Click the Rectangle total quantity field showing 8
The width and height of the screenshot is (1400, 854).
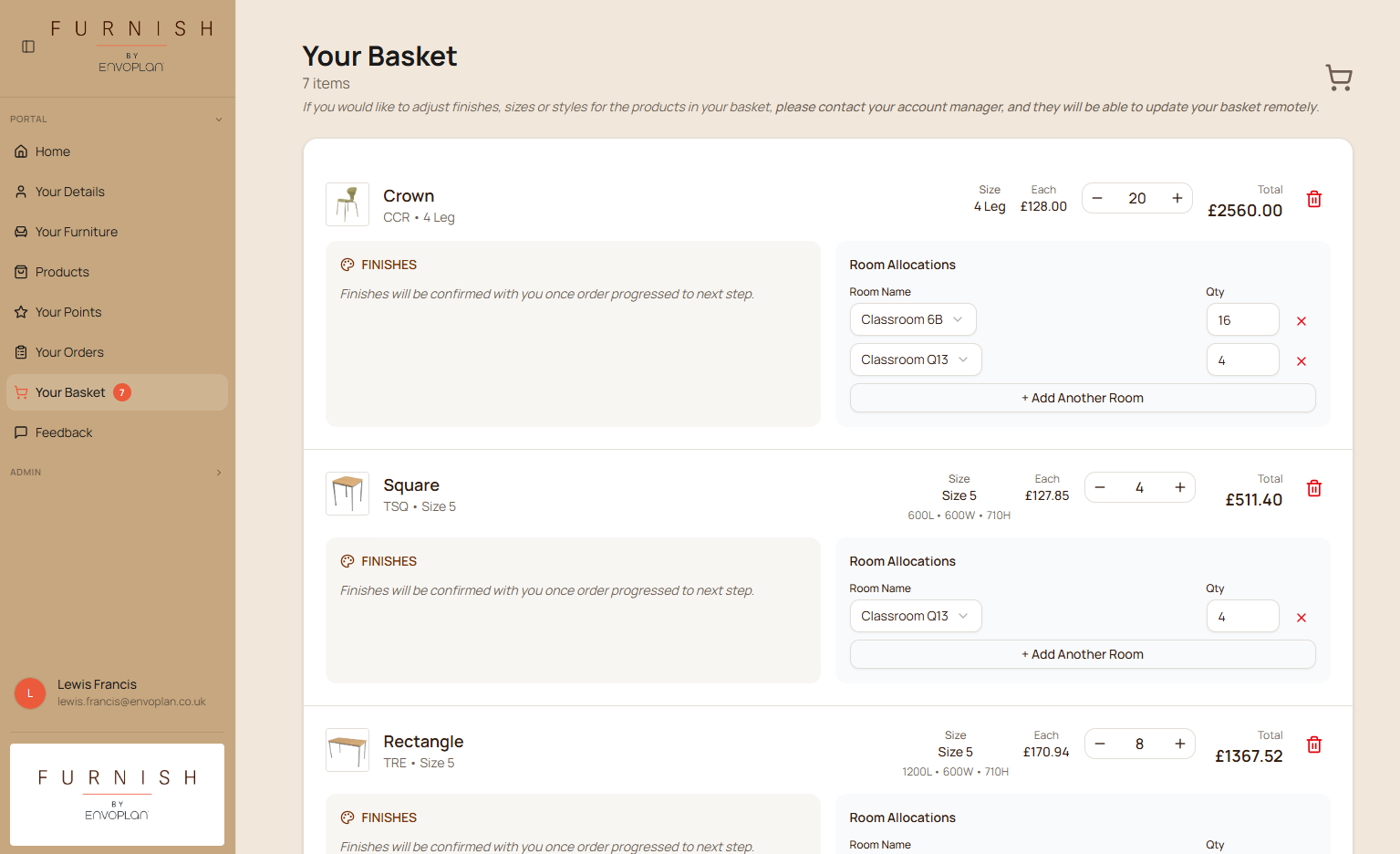click(x=1139, y=744)
